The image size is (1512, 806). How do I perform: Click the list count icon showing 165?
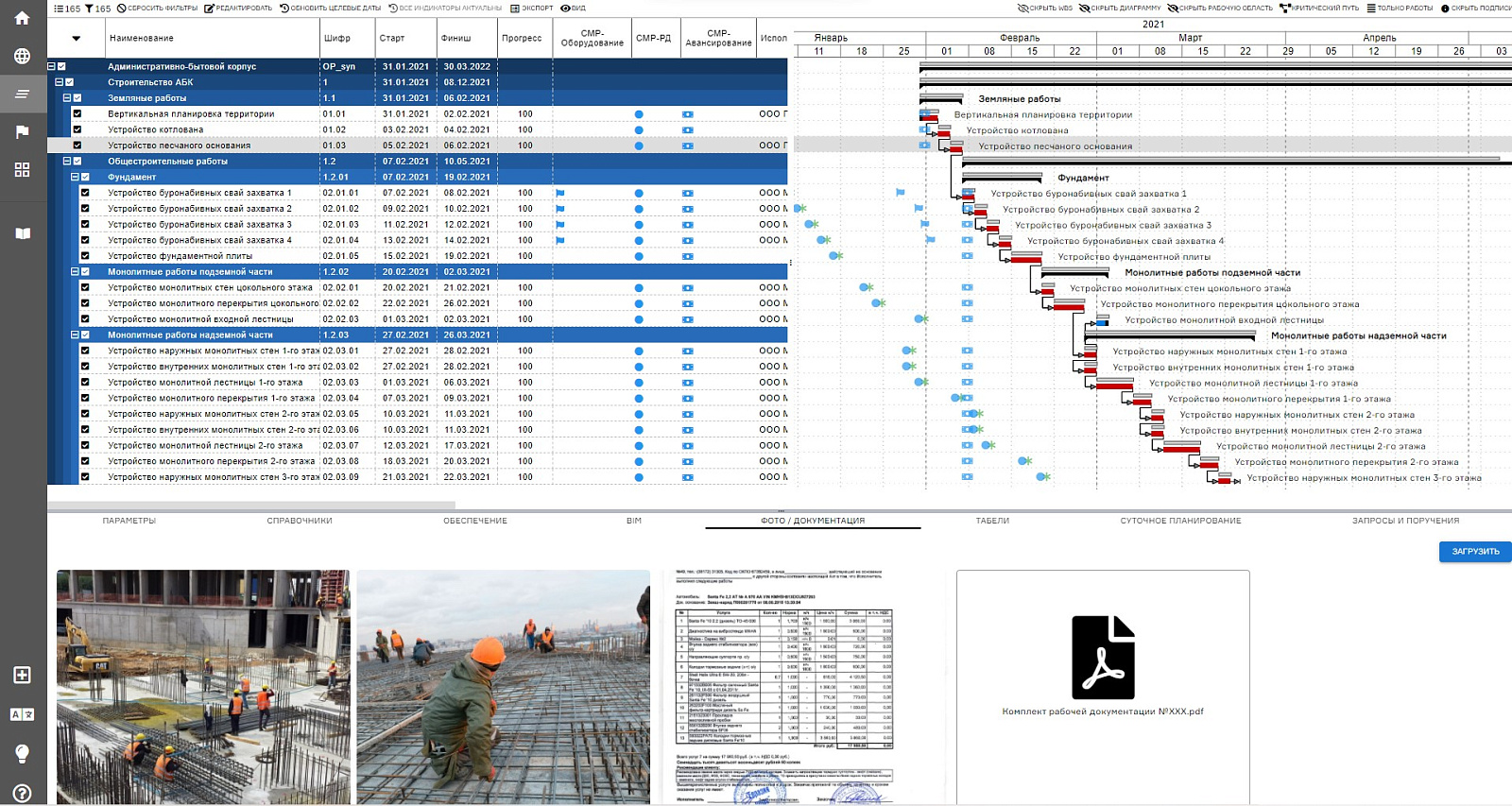66,9
